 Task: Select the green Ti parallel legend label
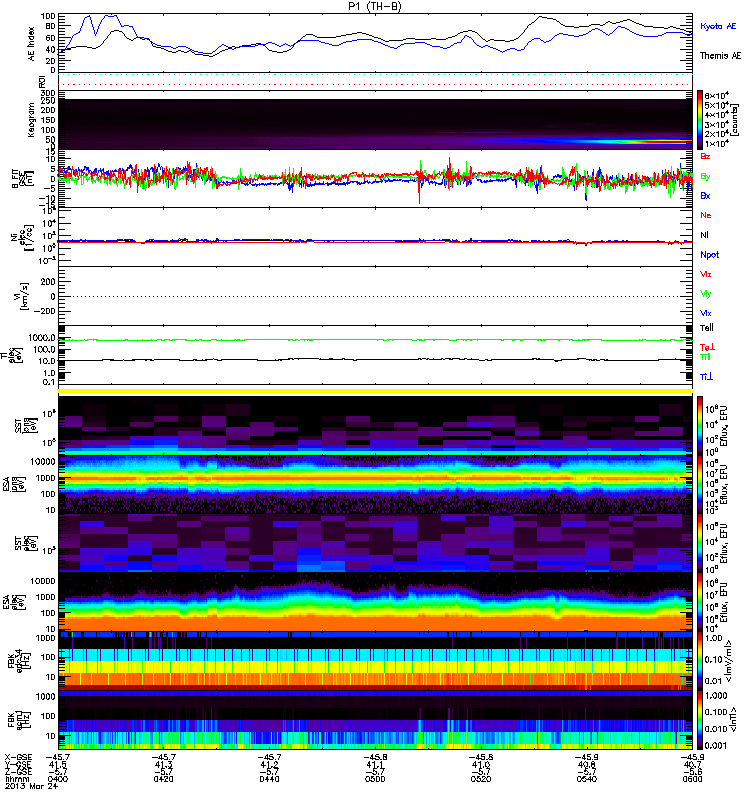pyautogui.click(x=705, y=357)
